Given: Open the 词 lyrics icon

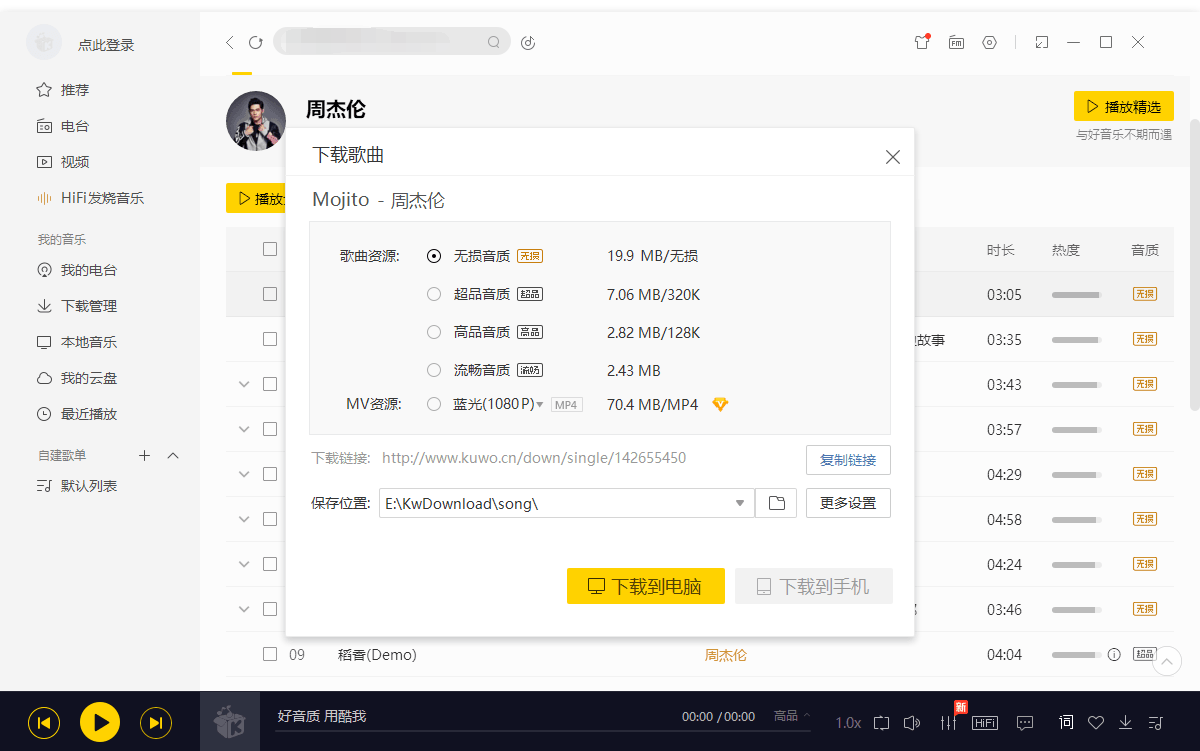Looking at the screenshot, I should click(x=1066, y=721).
